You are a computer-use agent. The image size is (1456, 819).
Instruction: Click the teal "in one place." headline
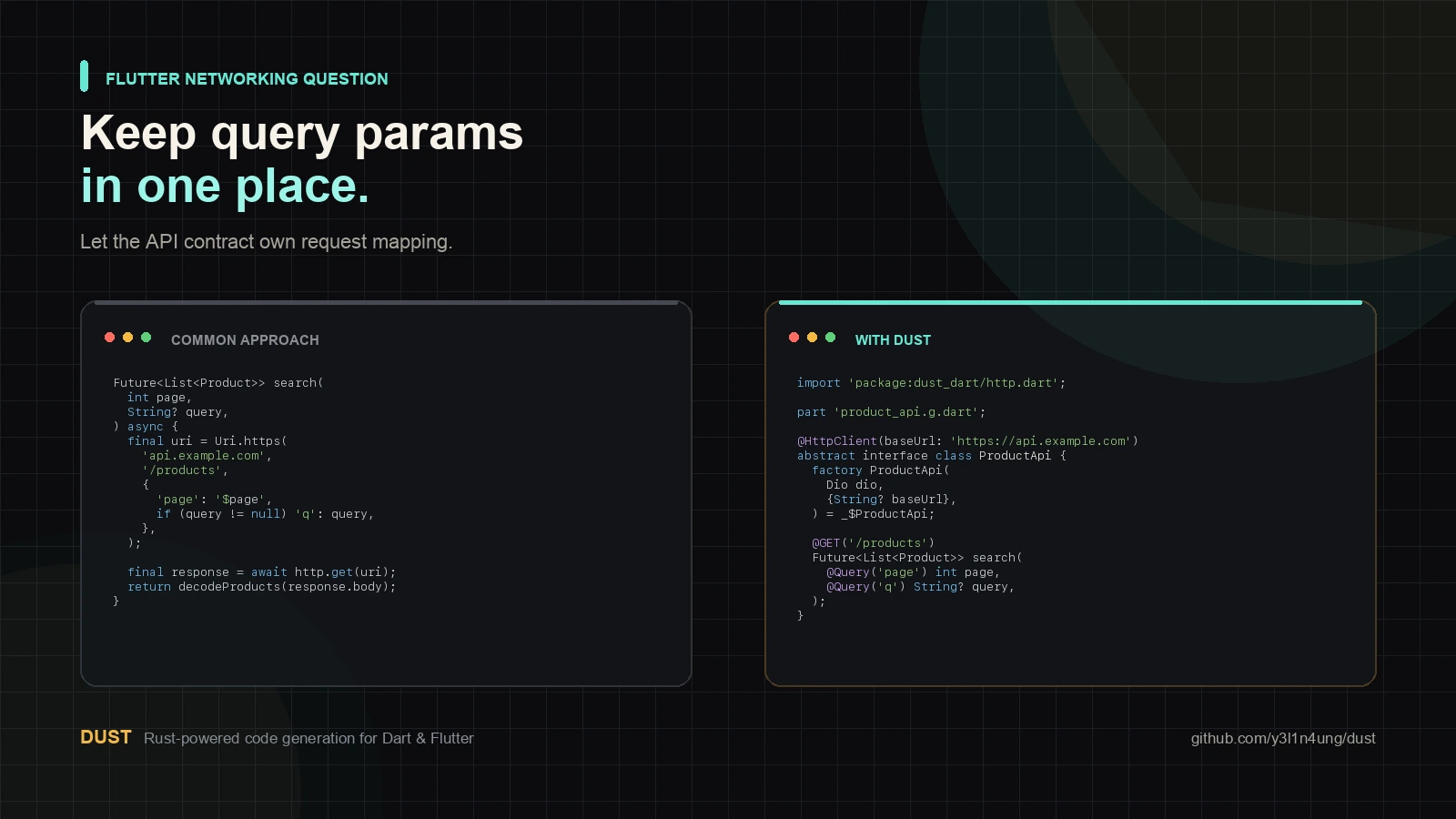225,186
